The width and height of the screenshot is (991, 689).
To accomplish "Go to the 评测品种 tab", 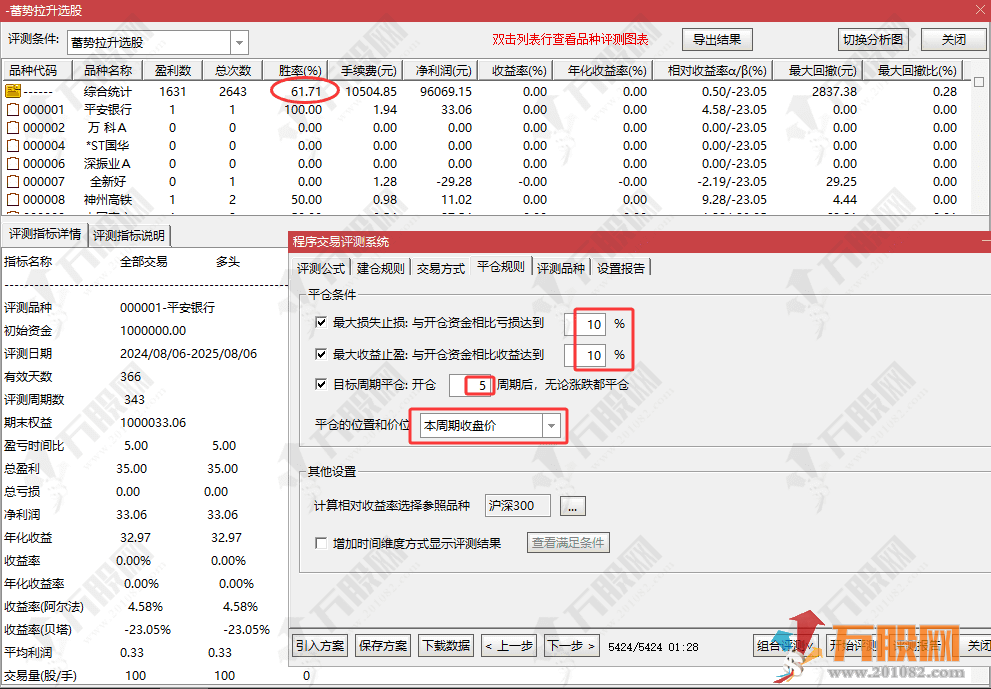I will click(x=561, y=268).
